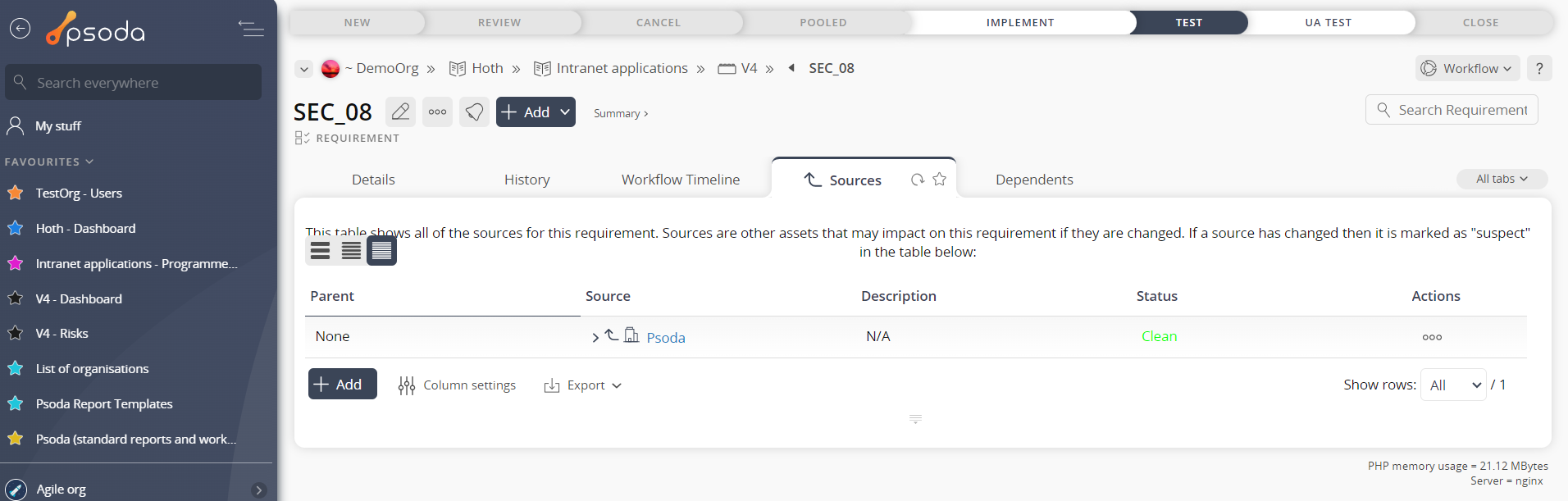Click the tag icon next to SEC_08
The height and width of the screenshot is (501, 1568).
point(475,112)
